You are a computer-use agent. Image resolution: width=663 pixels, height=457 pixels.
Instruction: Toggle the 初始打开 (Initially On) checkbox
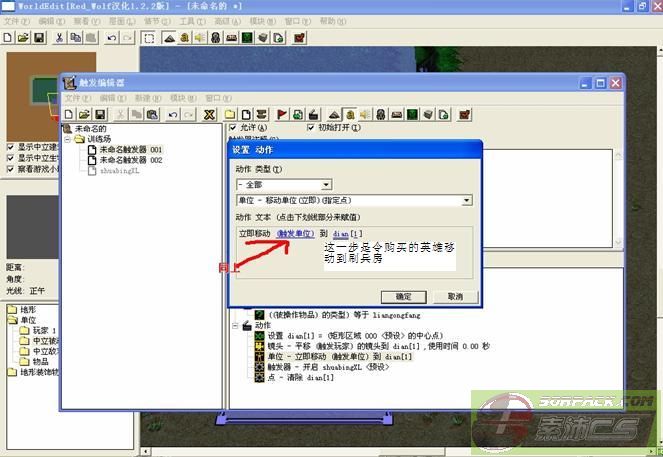(310, 128)
